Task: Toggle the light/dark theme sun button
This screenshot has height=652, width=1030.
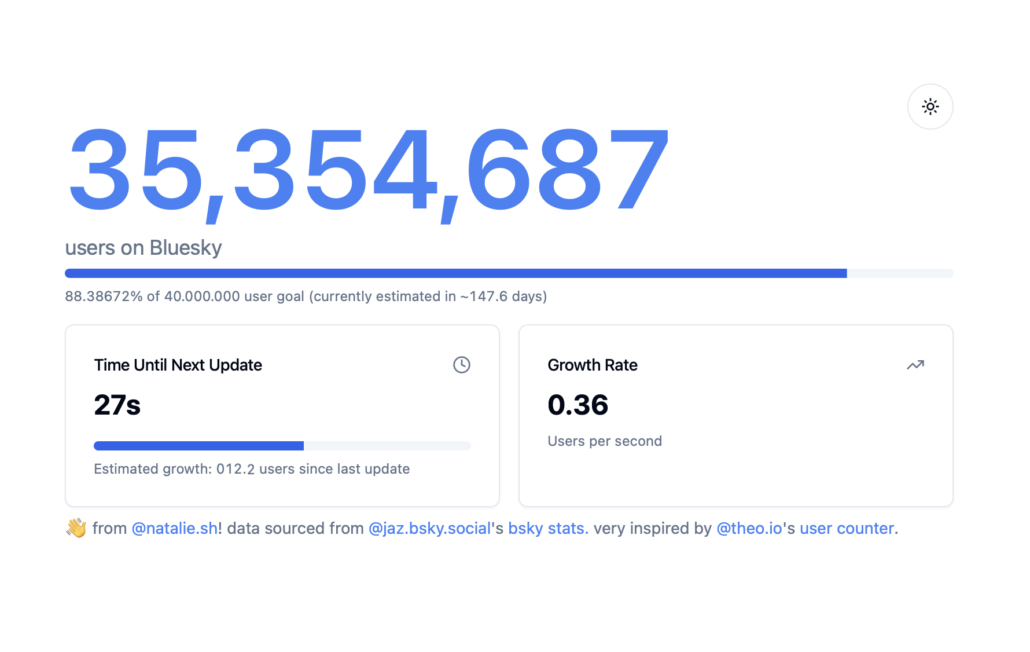Action: 929,106
